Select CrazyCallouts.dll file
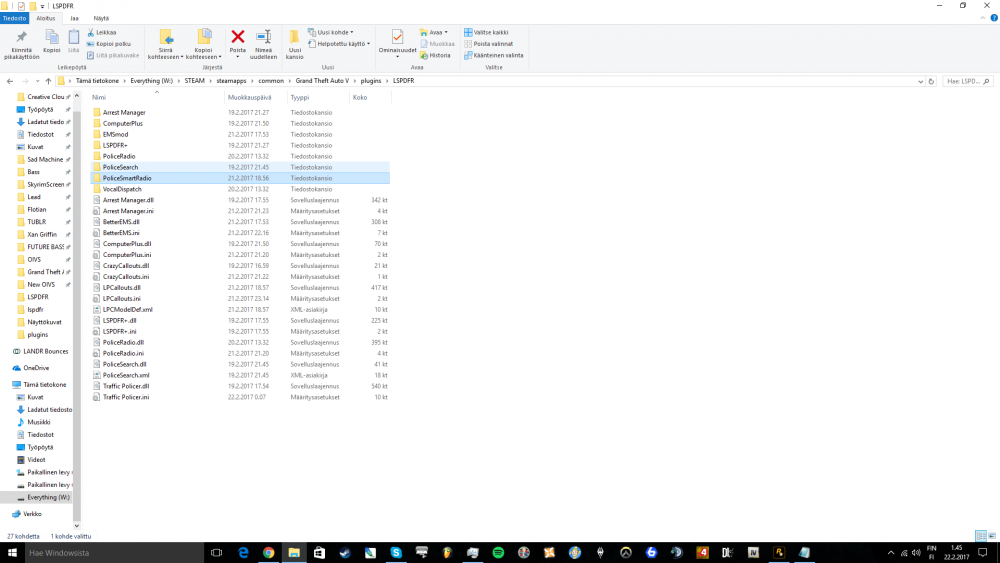 click(126, 266)
